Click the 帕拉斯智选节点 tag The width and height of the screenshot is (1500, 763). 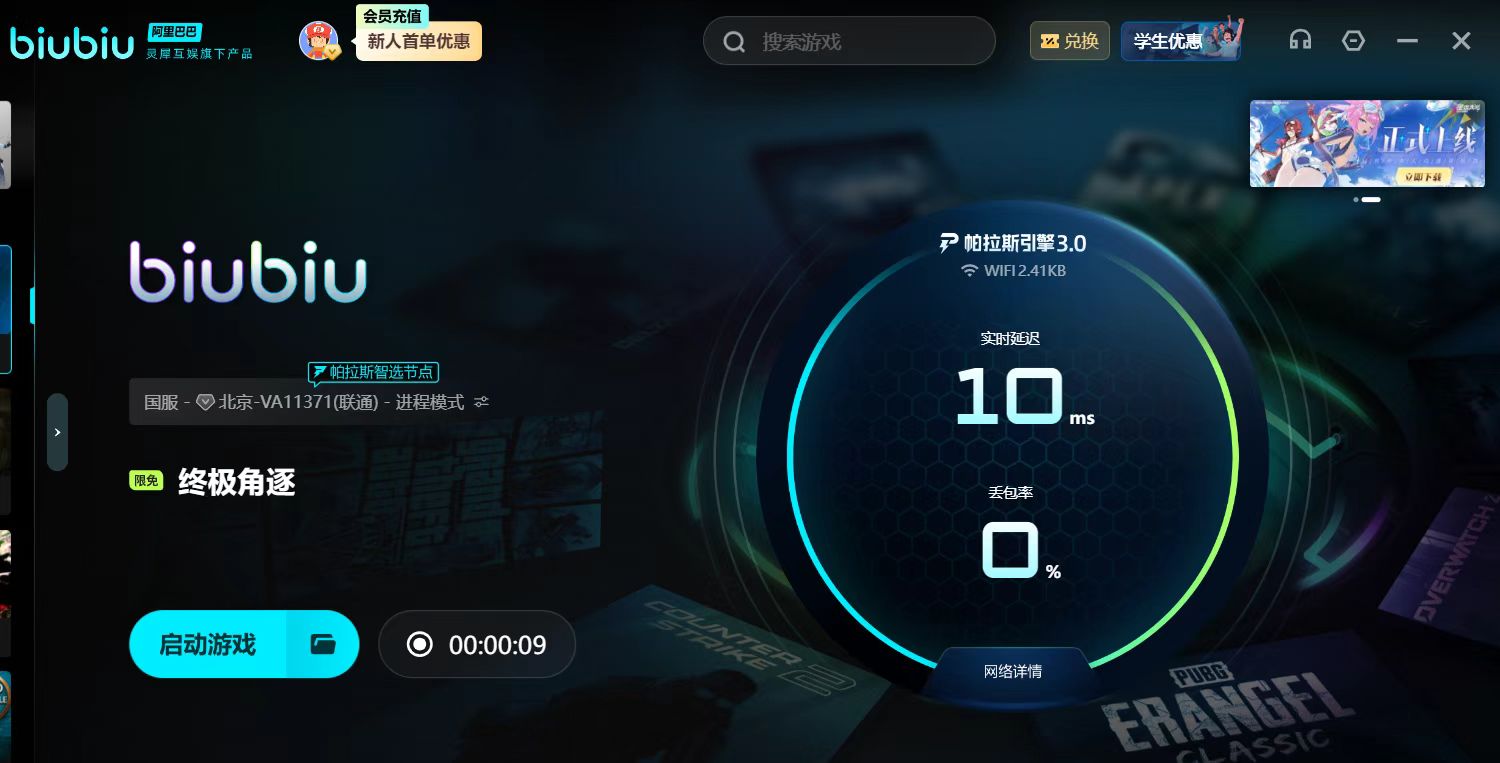pos(373,372)
